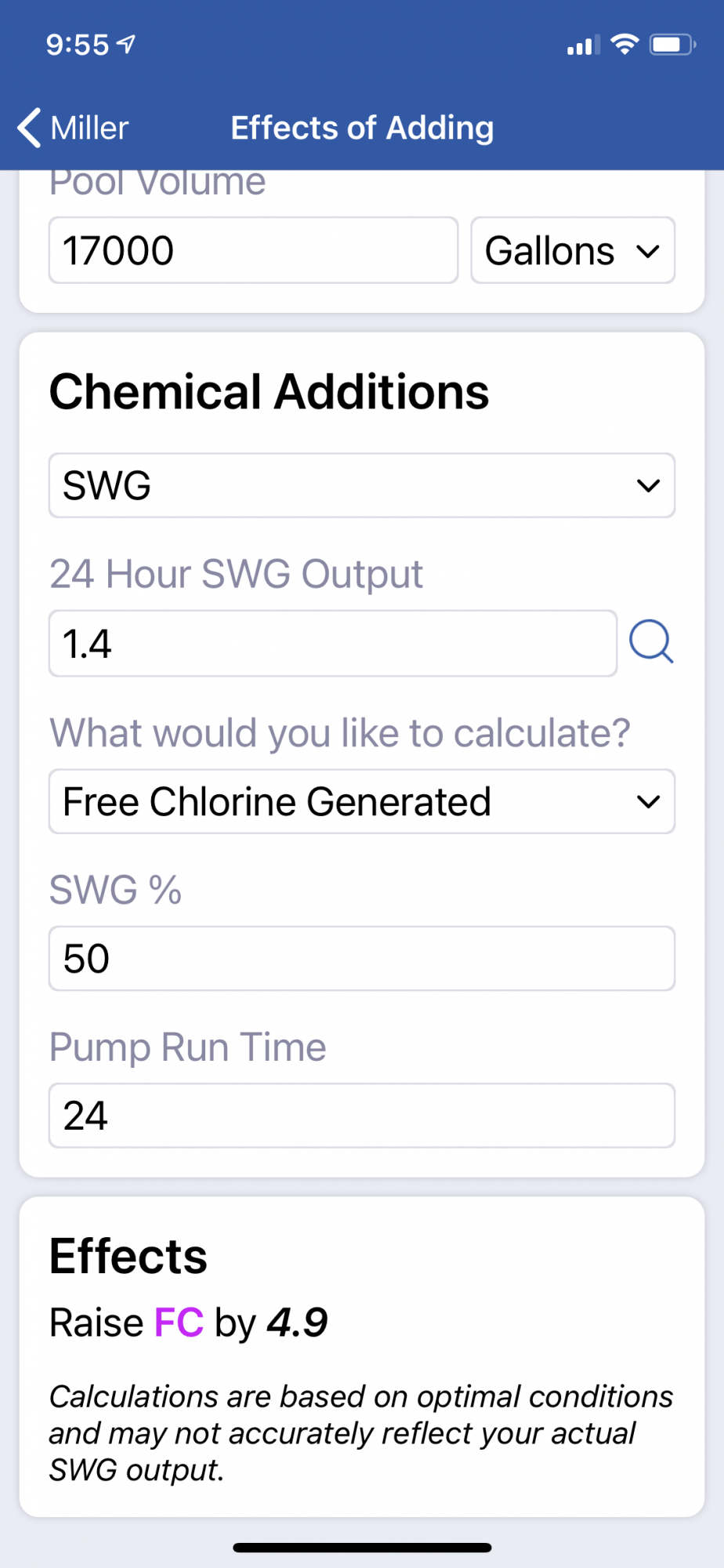
Task: Tap the cellular signal bars
Action: coord(583,45)
